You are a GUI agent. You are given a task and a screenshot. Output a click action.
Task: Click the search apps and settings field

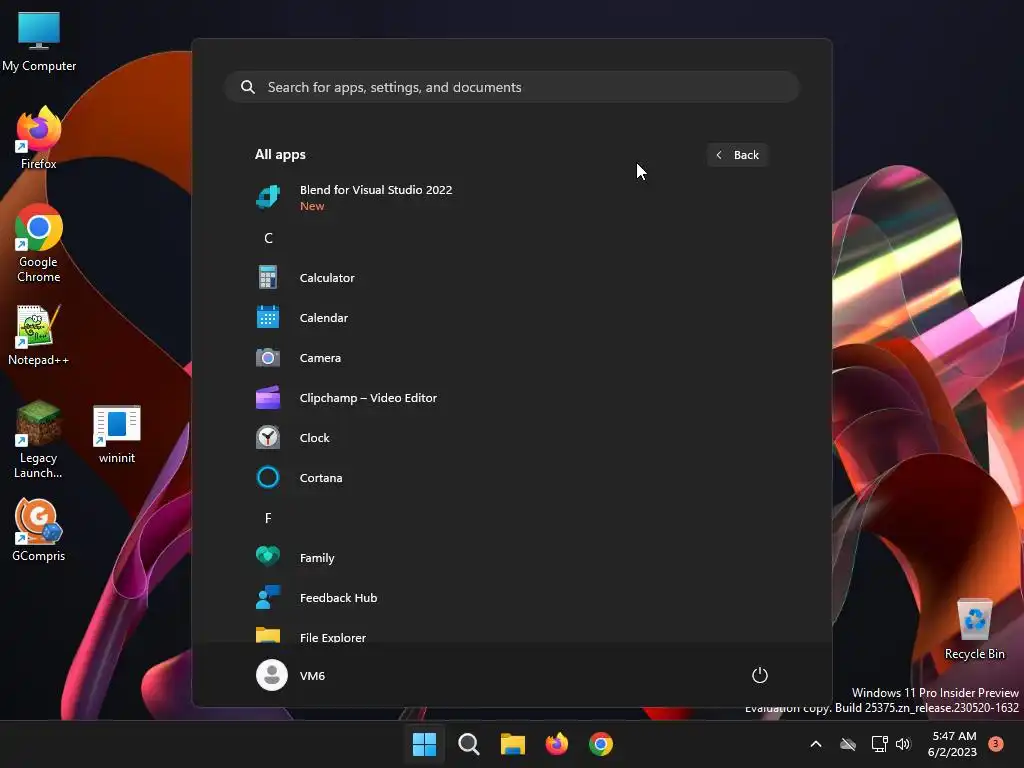click(x=512, y=87)
